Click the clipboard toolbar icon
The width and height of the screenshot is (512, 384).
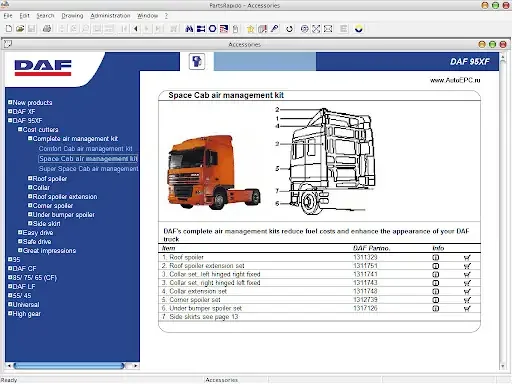pyautogui.click(x=236, y=29)
